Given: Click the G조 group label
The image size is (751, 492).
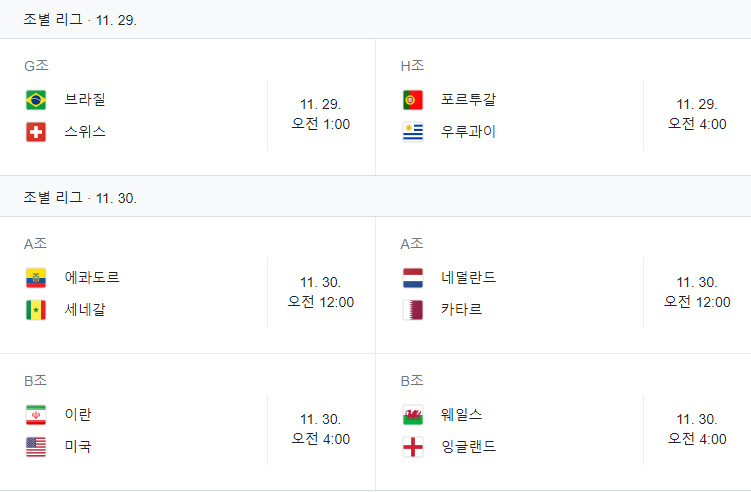Looking at the screenshot, I should 36,66.
